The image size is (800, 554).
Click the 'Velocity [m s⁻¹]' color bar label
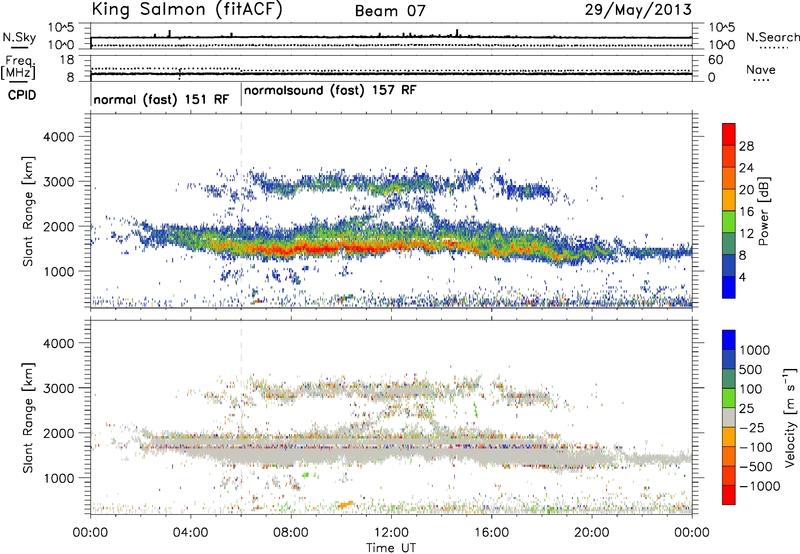pyautogui.click(x=790, y=417)
